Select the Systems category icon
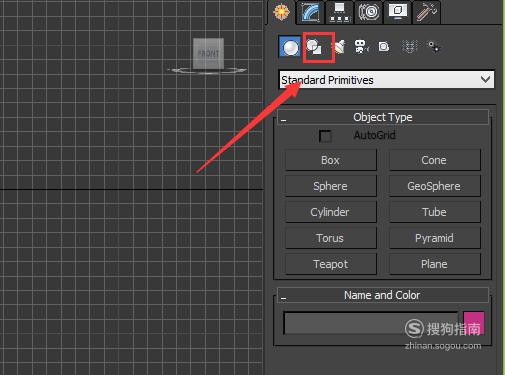 tap(434, 47)
